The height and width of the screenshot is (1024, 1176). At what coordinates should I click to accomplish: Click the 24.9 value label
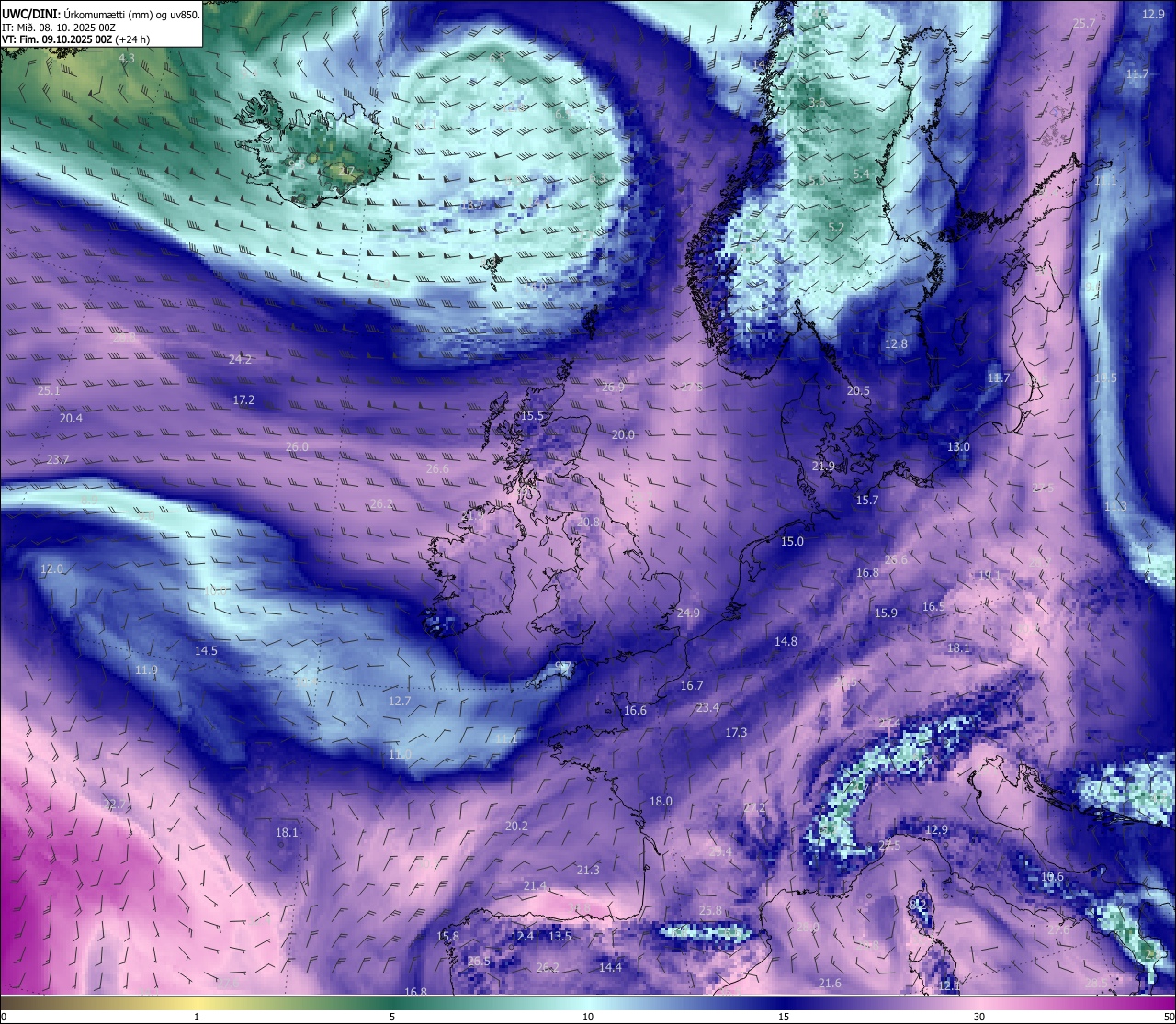(688, 613)
